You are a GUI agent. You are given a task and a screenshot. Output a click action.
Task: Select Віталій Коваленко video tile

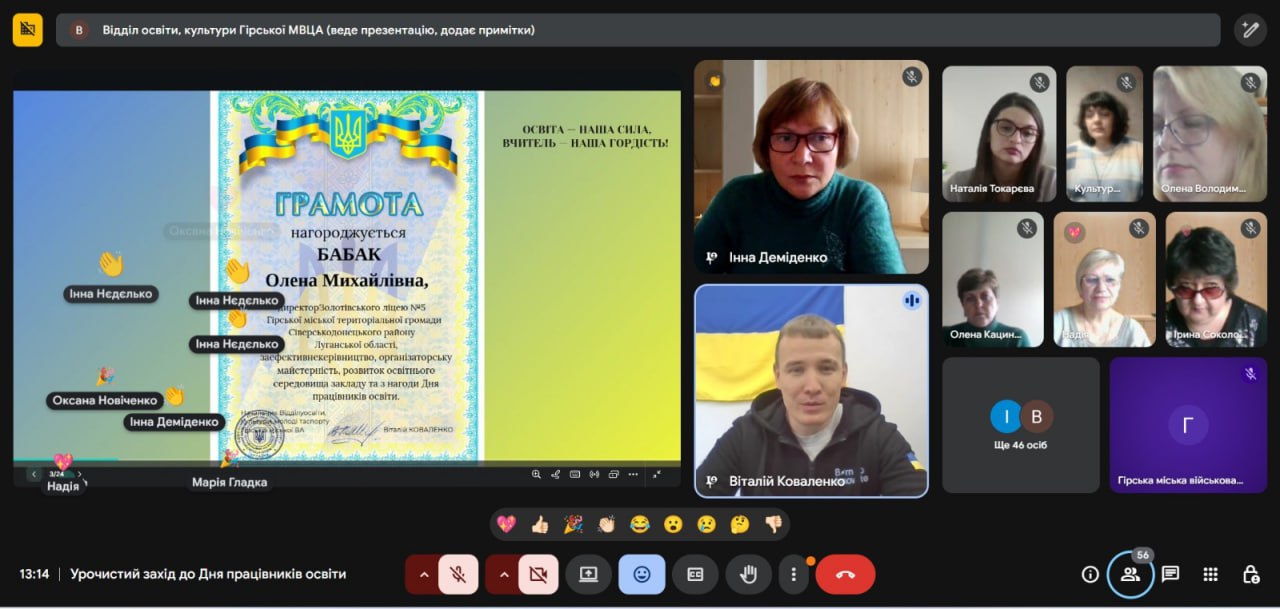click(x=811, y=391)
